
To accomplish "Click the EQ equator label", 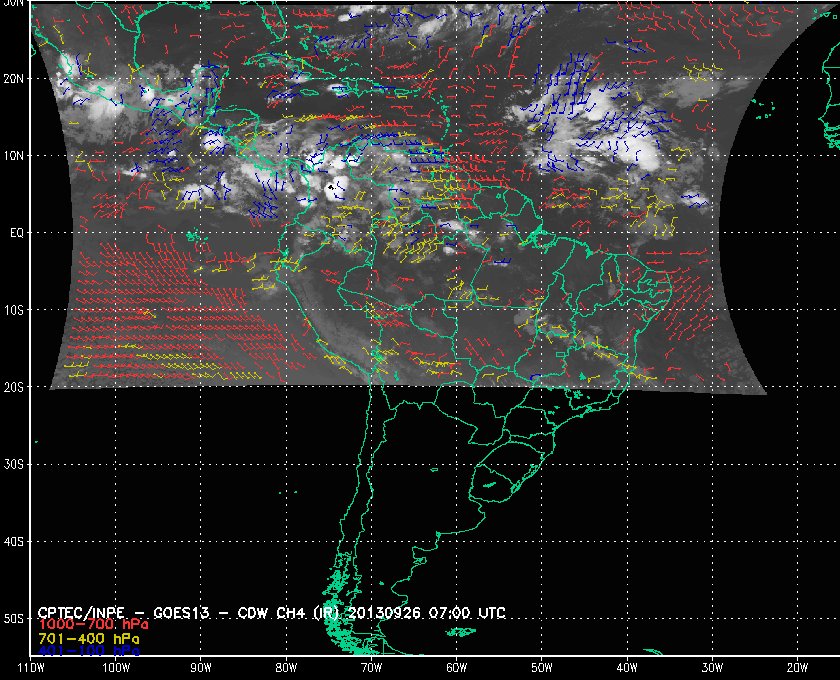I will (17, 233).
